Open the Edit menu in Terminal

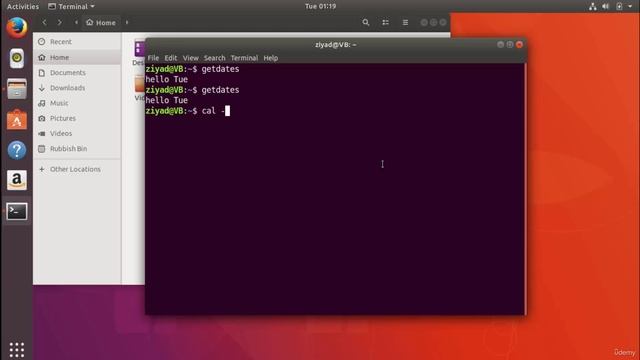(171, 58)
